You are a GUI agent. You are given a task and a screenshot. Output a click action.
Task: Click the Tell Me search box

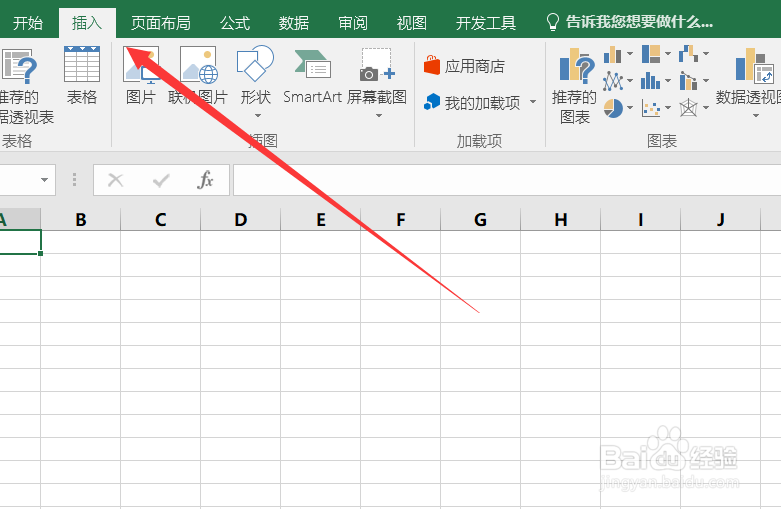(631, 22)
